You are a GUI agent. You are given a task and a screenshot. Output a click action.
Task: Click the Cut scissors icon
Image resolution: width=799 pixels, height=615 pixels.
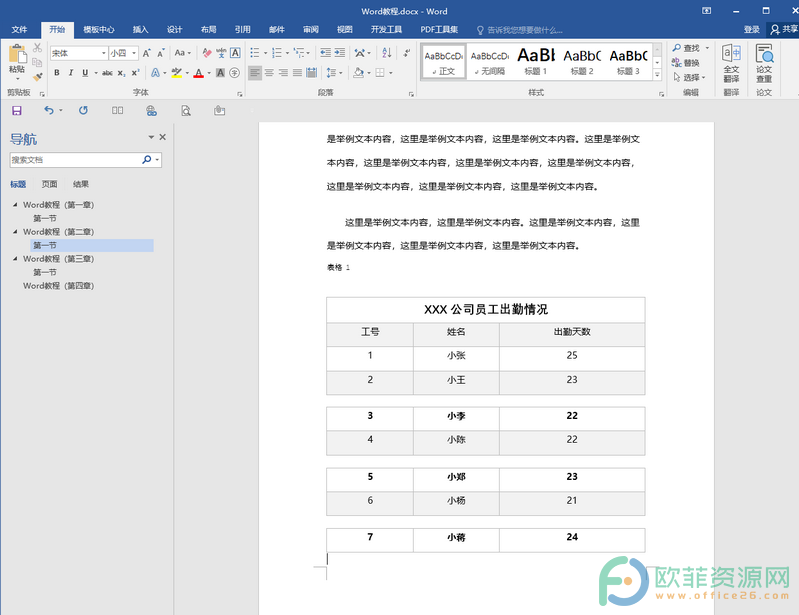pos(37,47)
